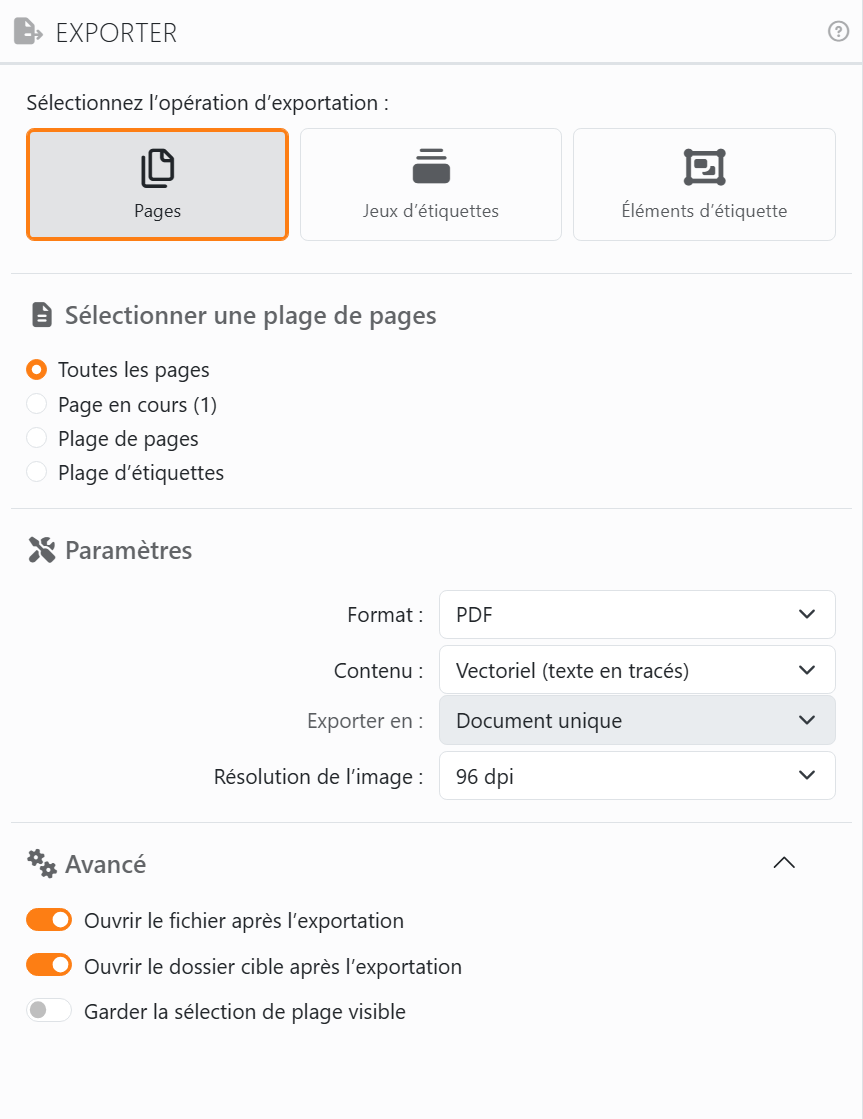
Task: Collapse the Avancé section with chevron
Action: pyautogui.click(x=784, y=863)
